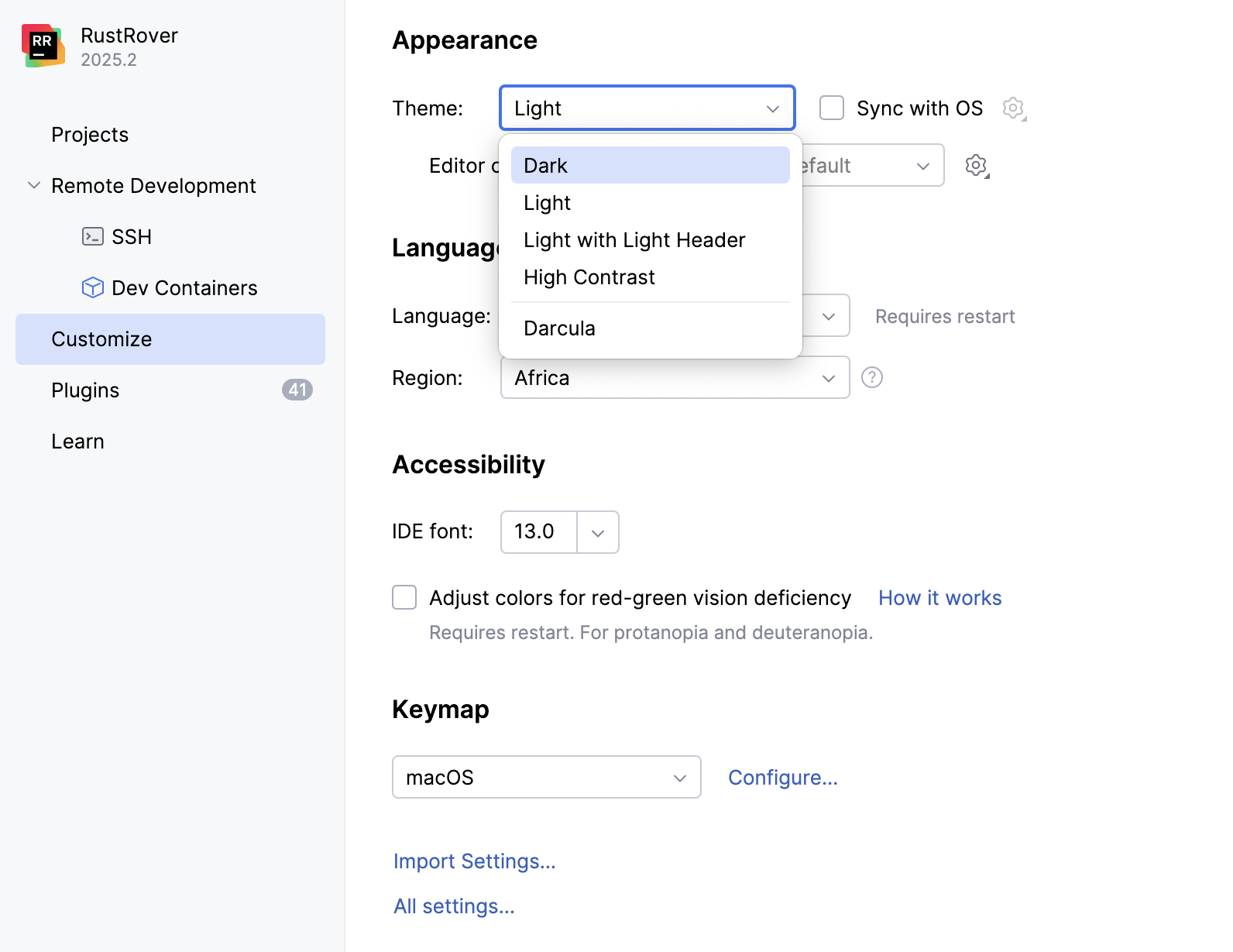This screenshot has height=952, width=1233.
Task: Click the Plugins count badge 41
Action: 297,390
